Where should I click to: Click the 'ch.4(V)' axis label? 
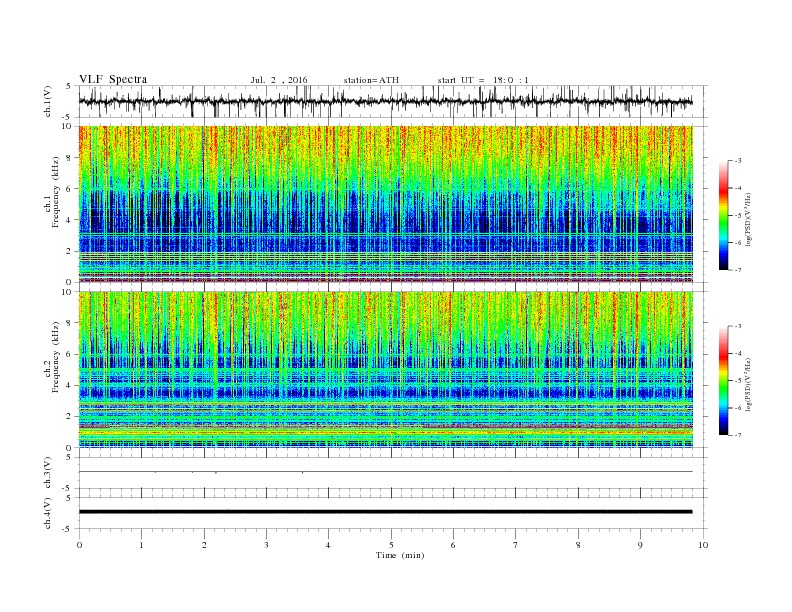pos(48,513)
